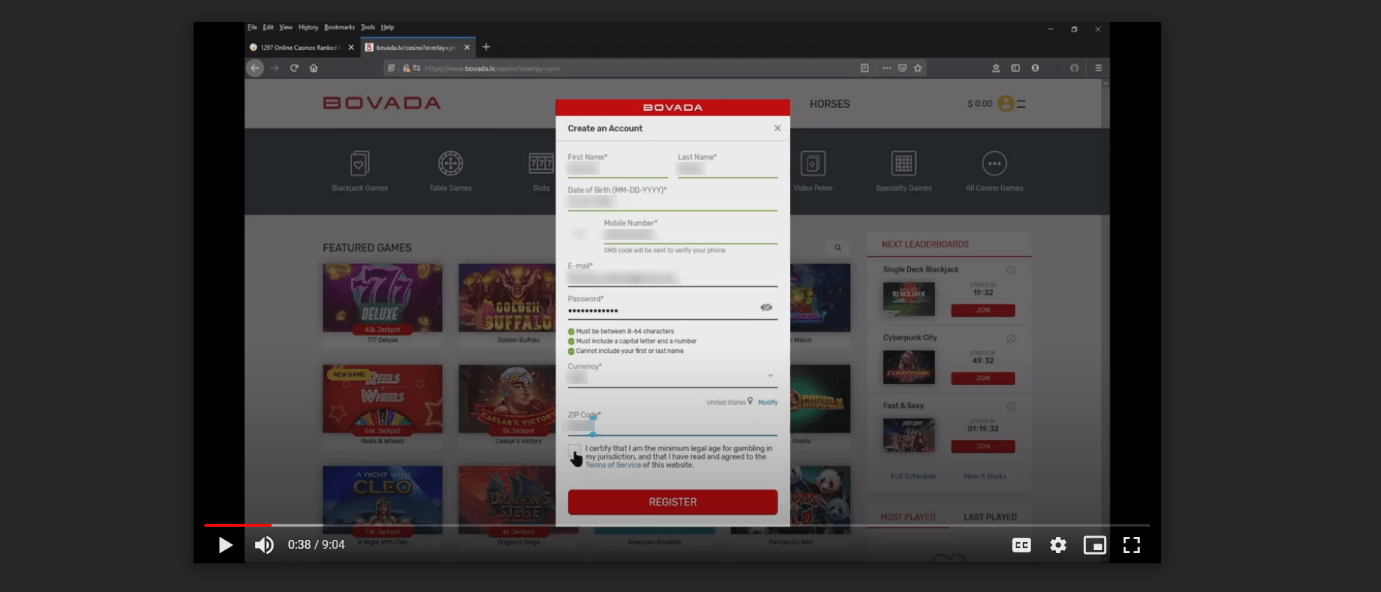Check the legal age certification checkbox

click(x=574, y=451)
